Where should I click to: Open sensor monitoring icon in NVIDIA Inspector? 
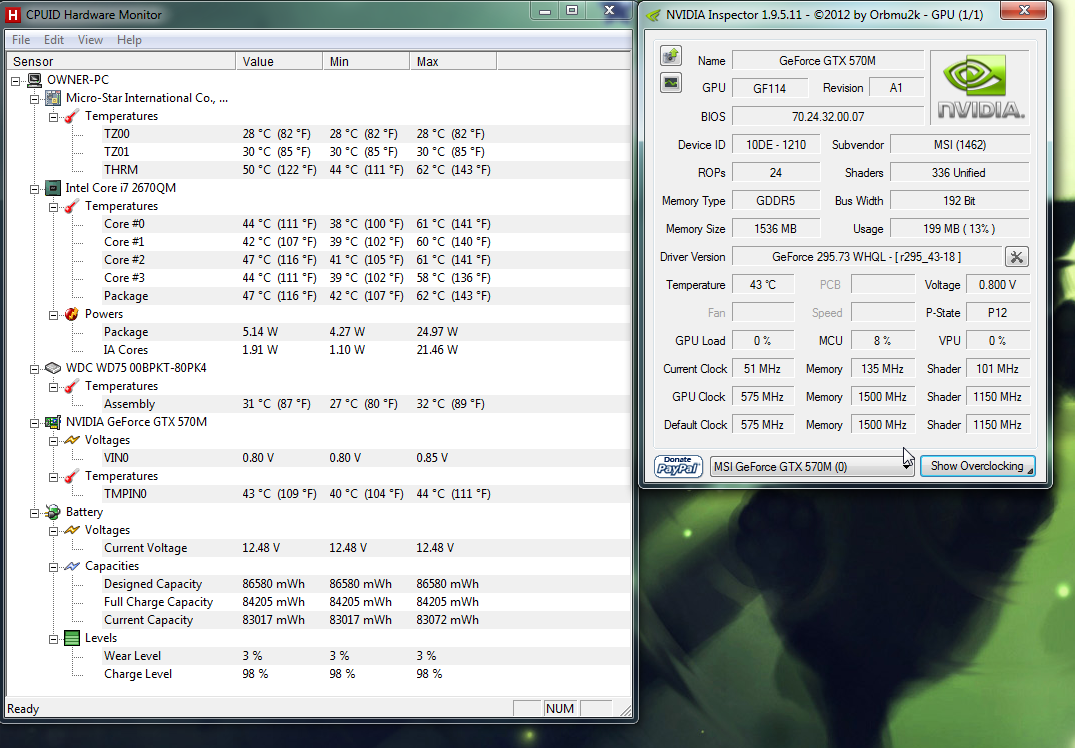coord(671,83)
